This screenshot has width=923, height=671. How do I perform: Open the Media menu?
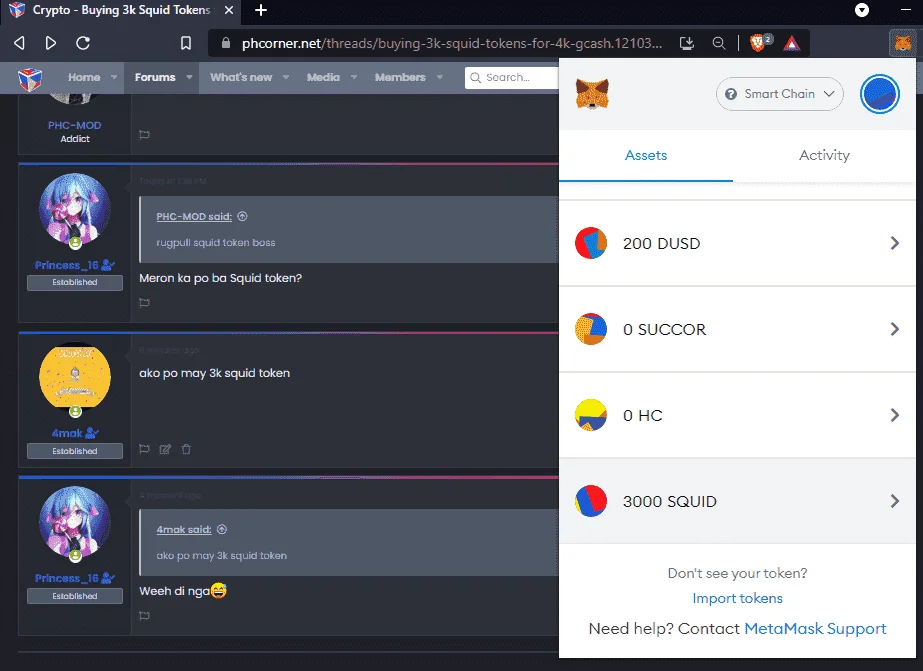point(323,77)
